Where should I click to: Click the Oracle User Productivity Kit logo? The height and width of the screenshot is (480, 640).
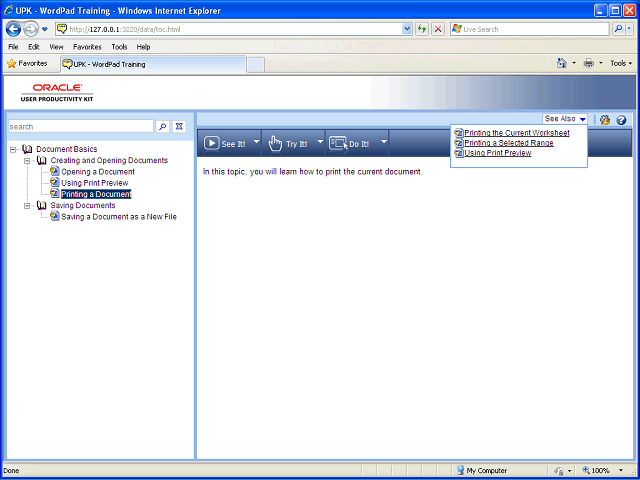[x=57, y=93]
